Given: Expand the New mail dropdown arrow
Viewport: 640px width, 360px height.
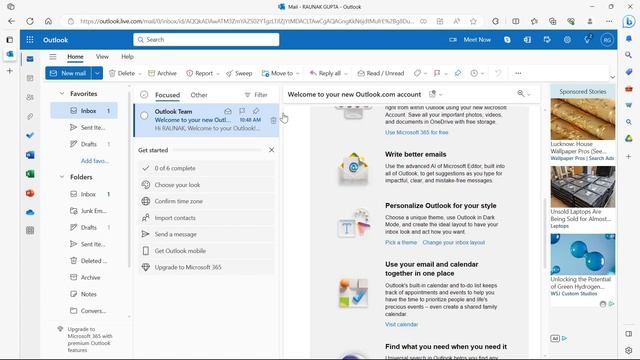Looking at the screenshot, I should tap(97, 73).
